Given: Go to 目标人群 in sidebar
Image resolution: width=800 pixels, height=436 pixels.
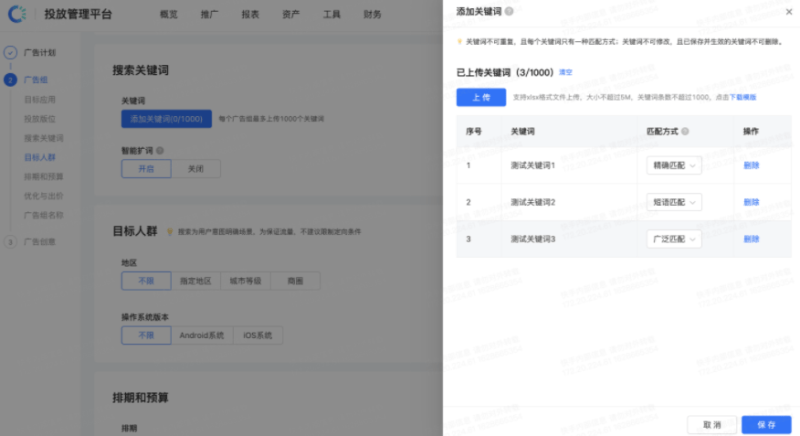Looking at the screenshot, I should click(x=40, y=157).
